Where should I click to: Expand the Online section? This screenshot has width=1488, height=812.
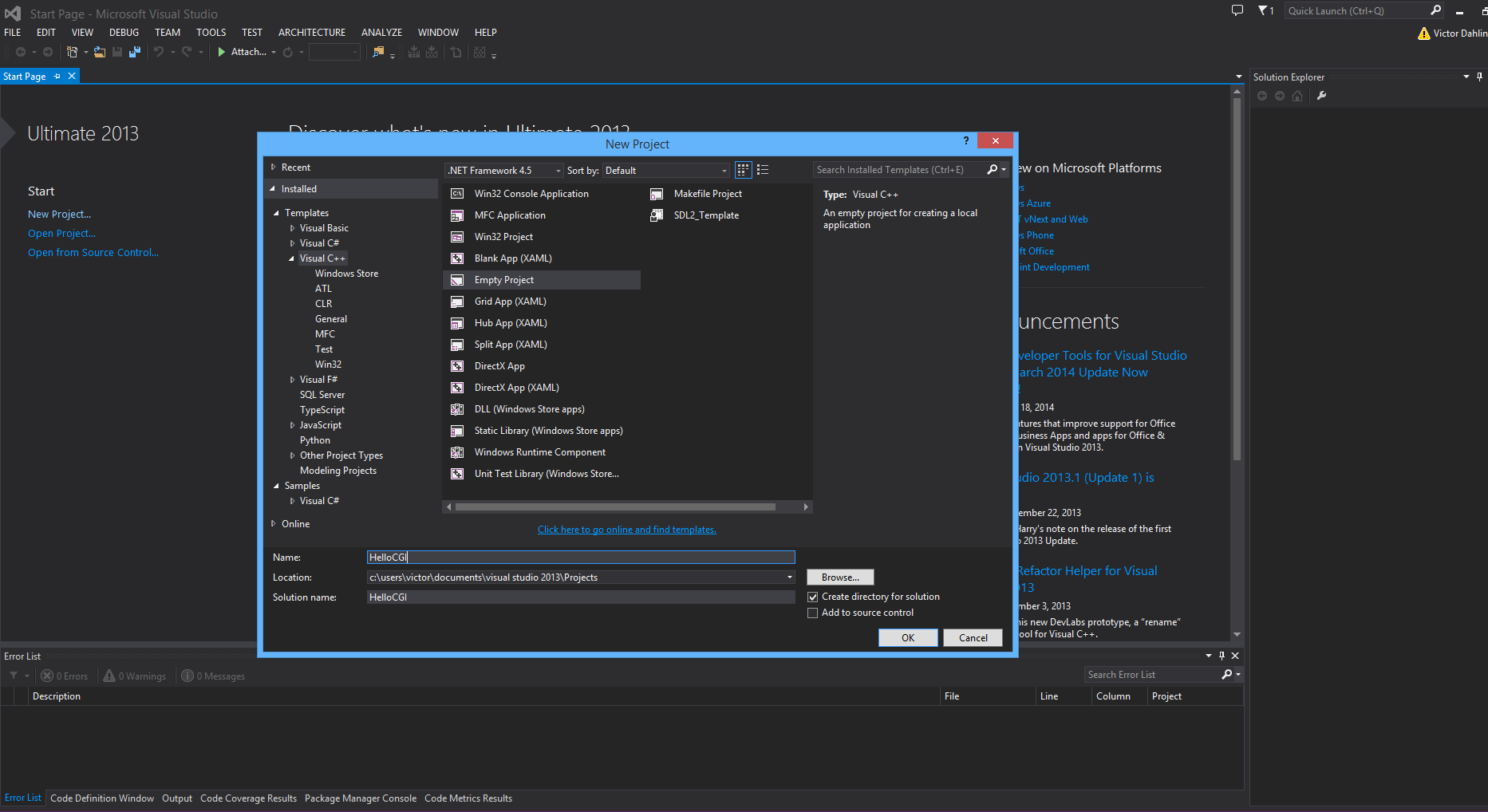273,524
